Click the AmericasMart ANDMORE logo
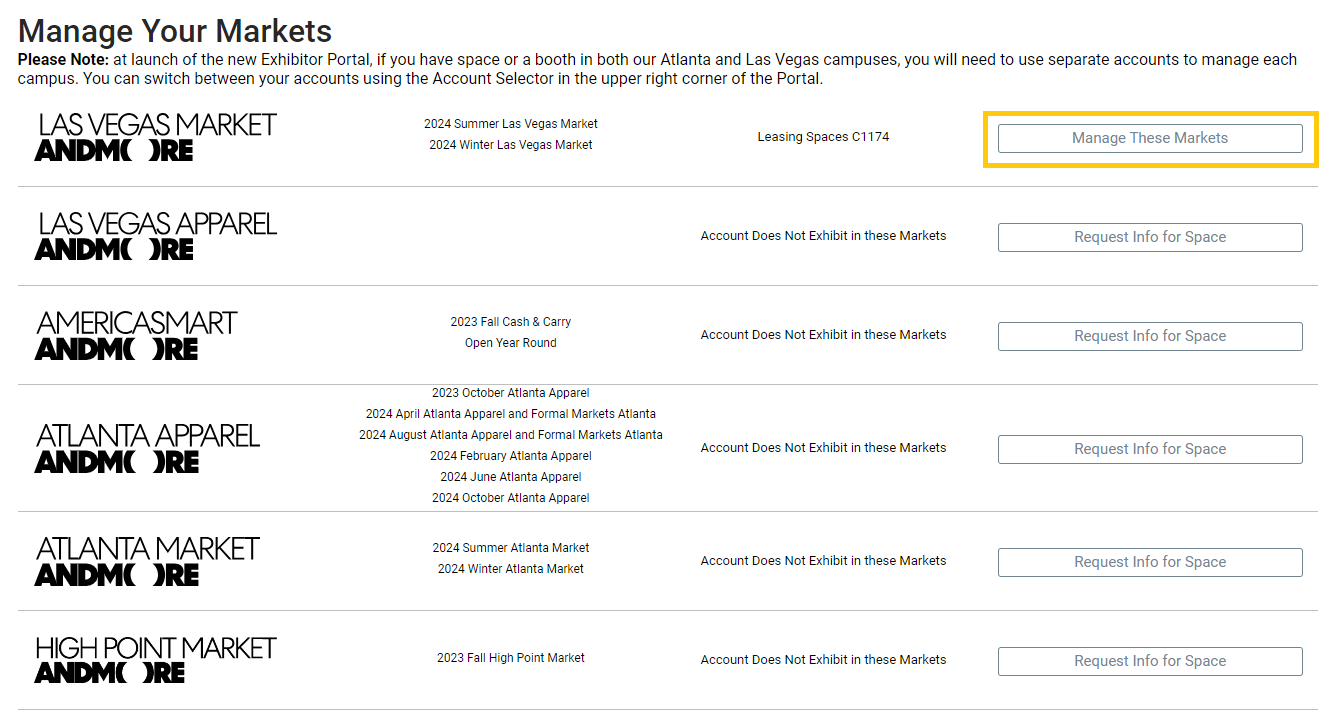This screenshot has height=728, width=1344. tap(137, 335)
